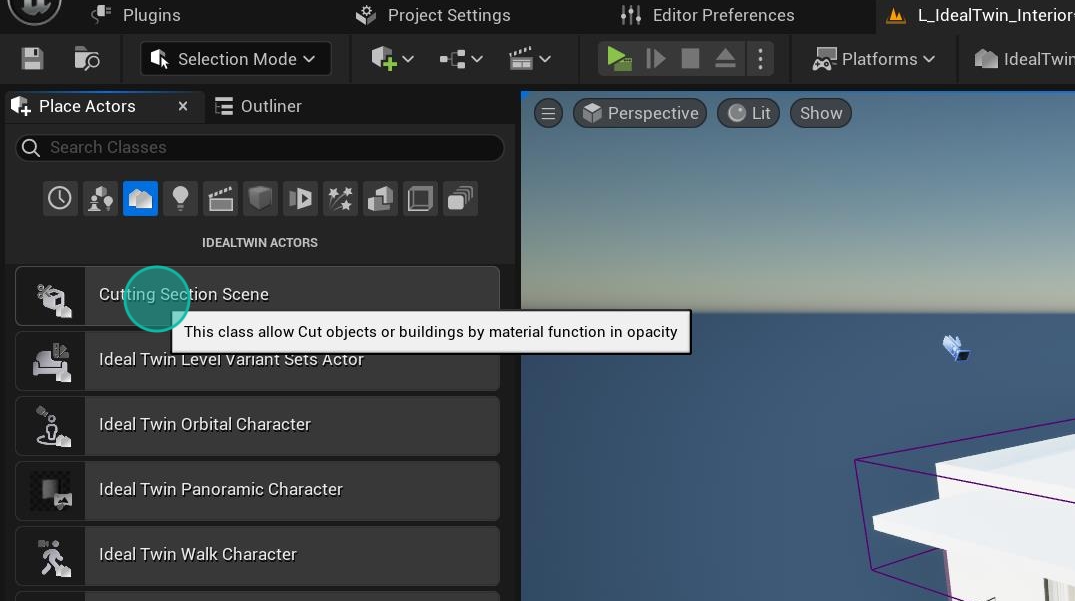Select the Cutting Section Scene actor
Viewport: 1075px width, 601px height.
(x=258, y=295)
